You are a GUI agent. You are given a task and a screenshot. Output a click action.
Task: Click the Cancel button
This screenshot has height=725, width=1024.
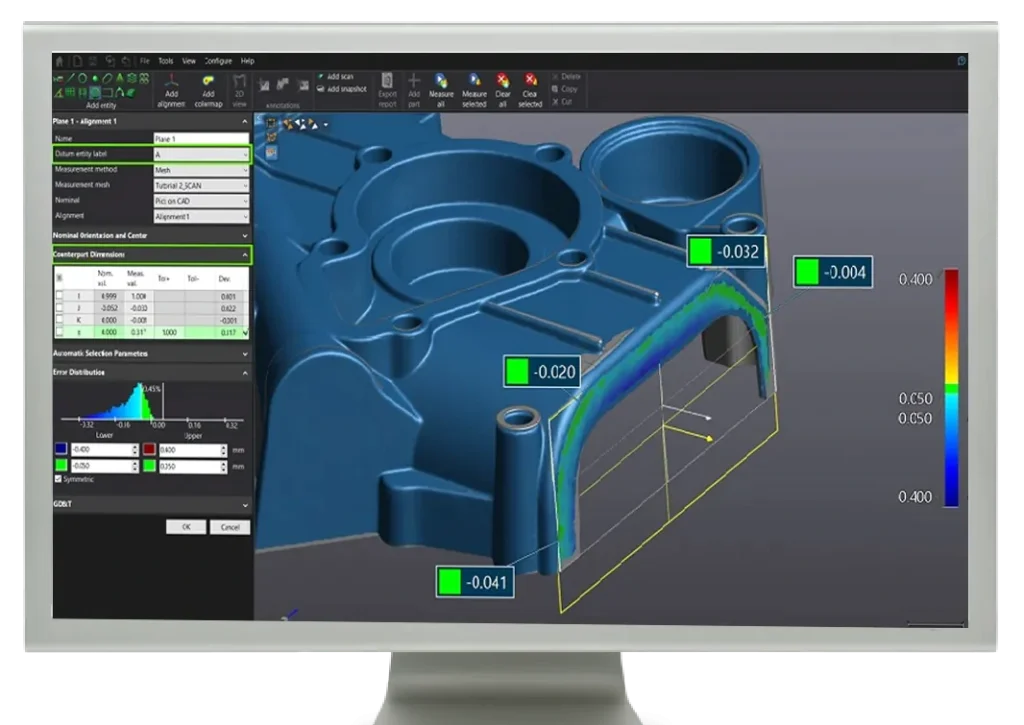click(230, 527)
